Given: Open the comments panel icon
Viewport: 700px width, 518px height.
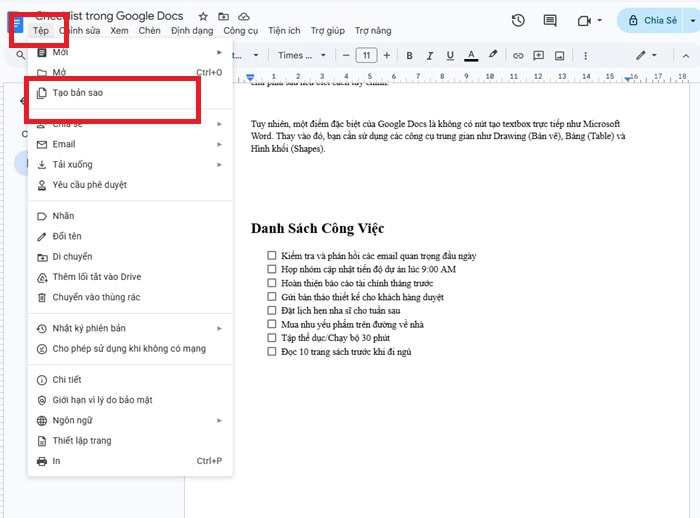Looking at the screenshot, I should click(549, 20).
